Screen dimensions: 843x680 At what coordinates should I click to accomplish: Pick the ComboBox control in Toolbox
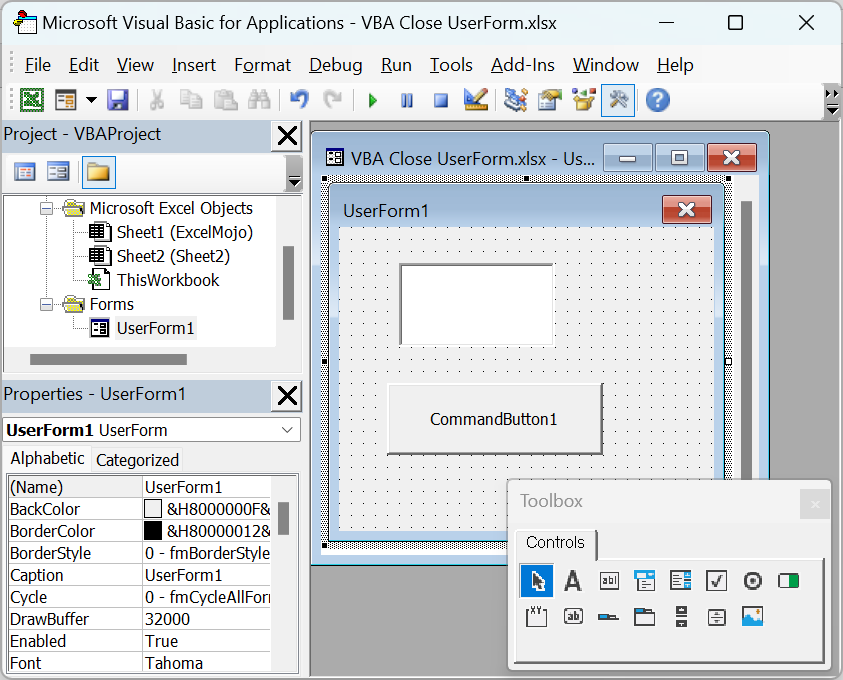(645, 581)
